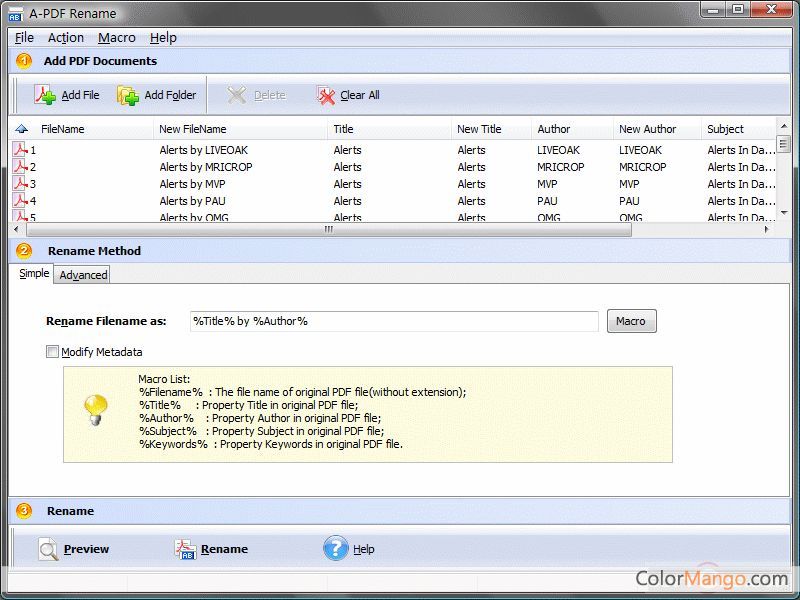Click the Clear All label
Viewport: 800px width, 600px height.
(x=360, y=95)
